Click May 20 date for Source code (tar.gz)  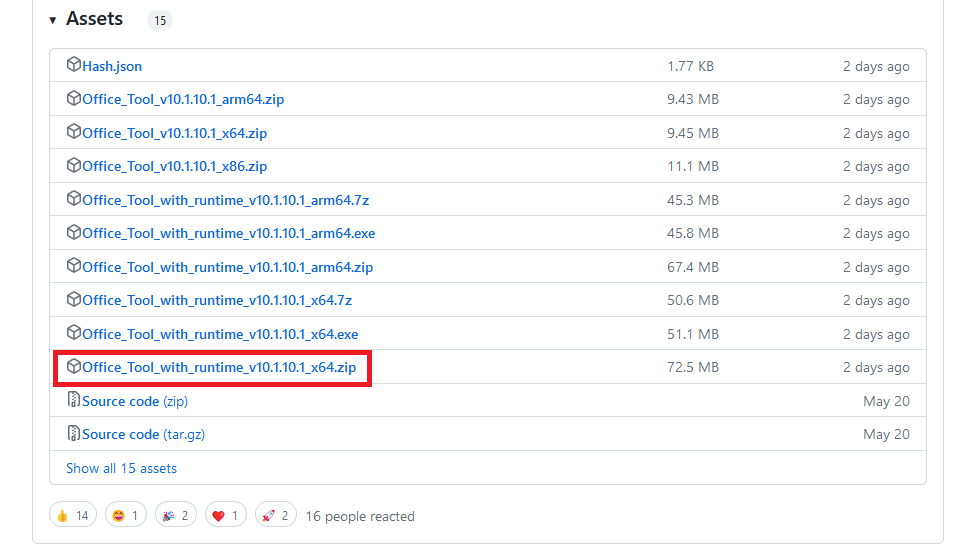[x=887, y=435]
